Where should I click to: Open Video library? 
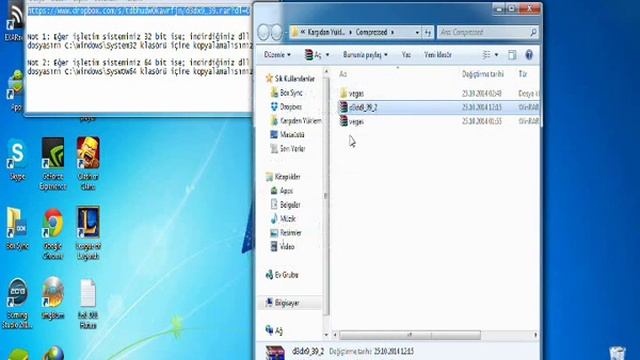coord(282,247)
